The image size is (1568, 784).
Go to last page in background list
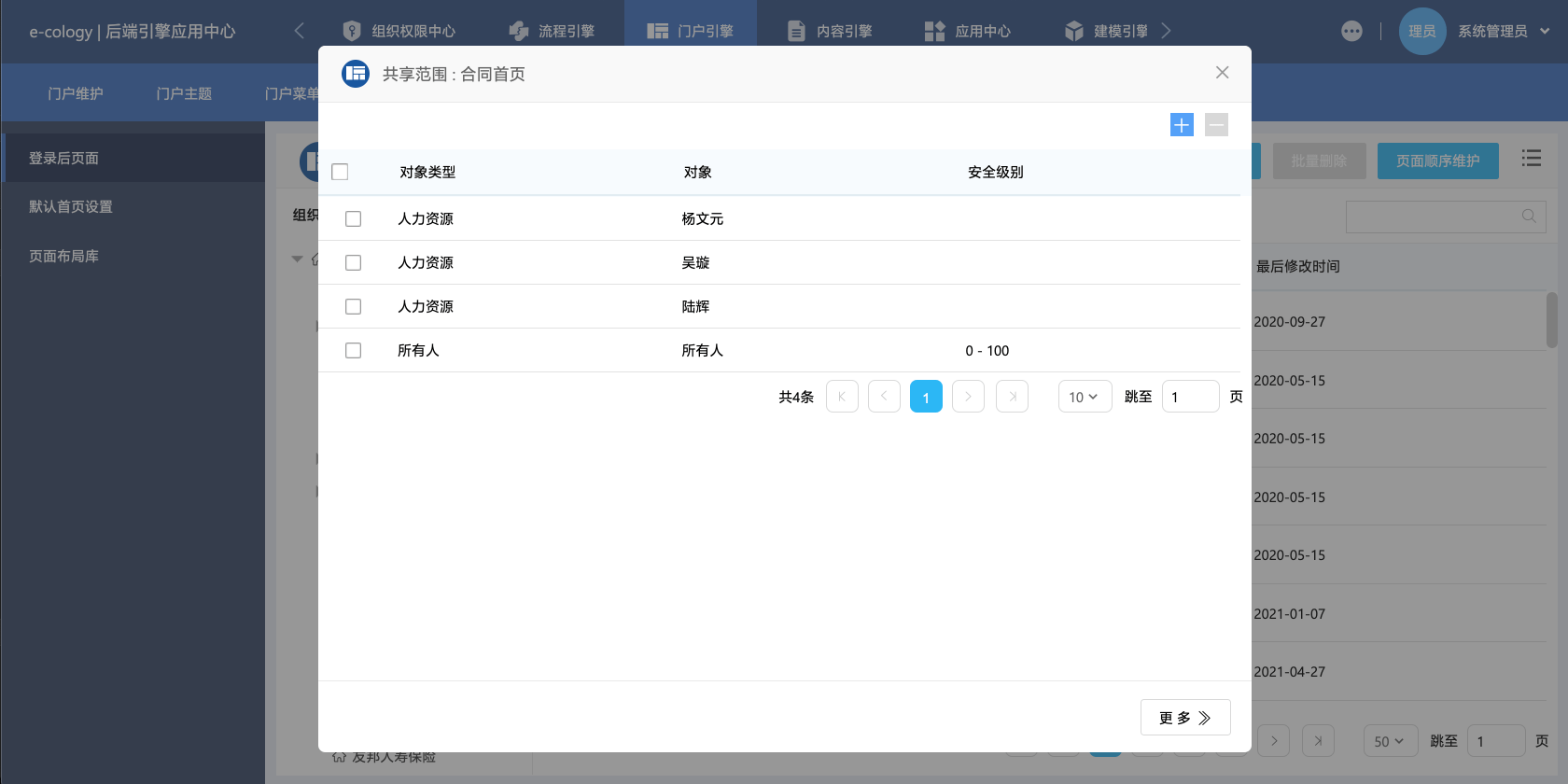[x=1318, y=741]
